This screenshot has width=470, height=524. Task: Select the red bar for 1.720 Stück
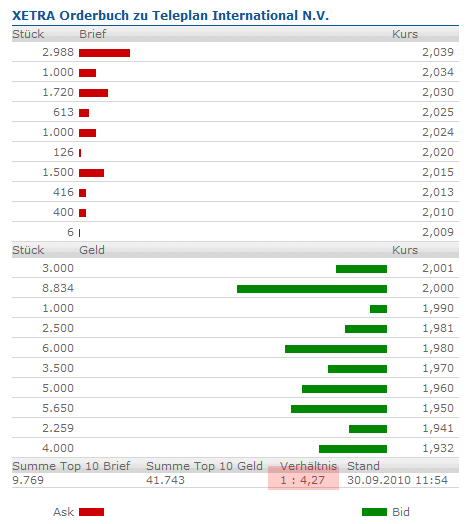(93, 93)
